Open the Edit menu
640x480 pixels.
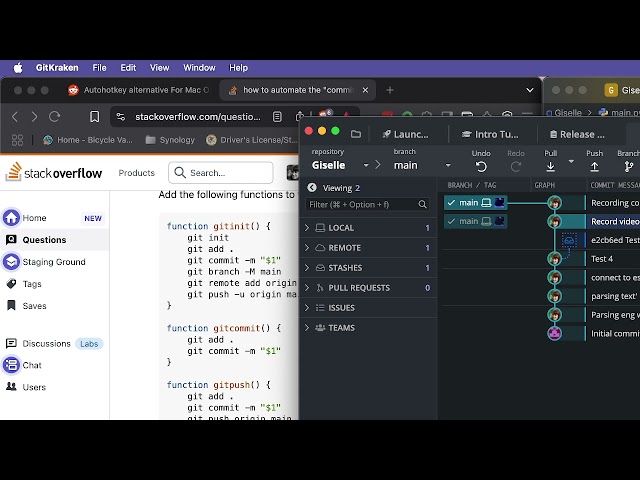(128, 68)
